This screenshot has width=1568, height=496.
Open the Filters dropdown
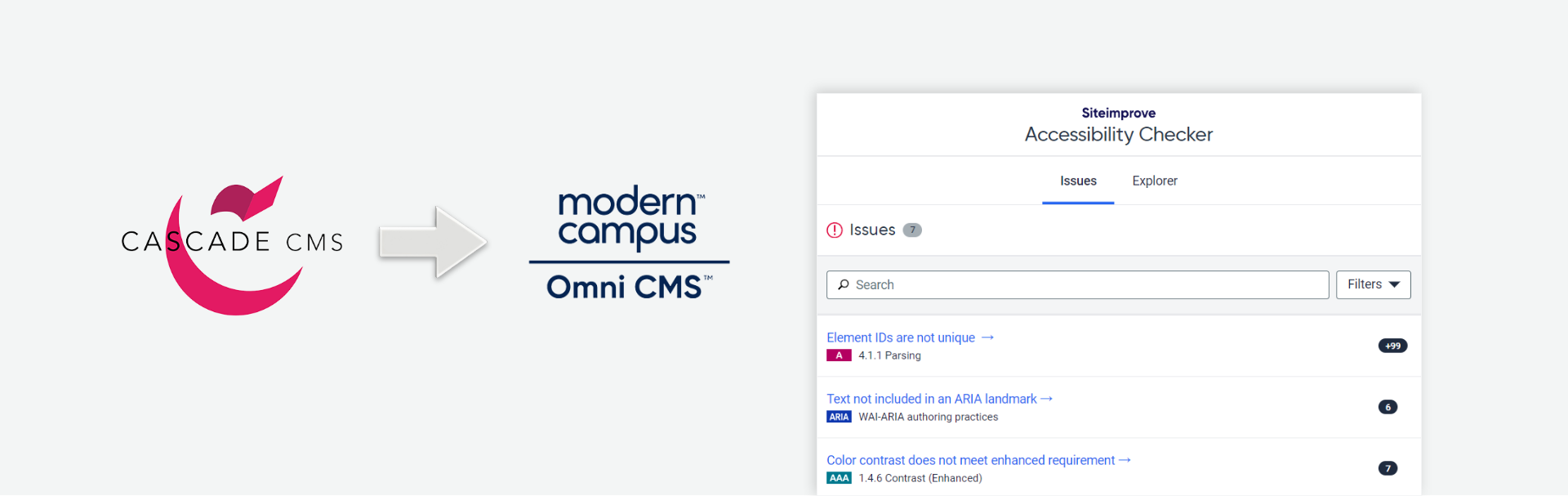(x=1372, y=284)
